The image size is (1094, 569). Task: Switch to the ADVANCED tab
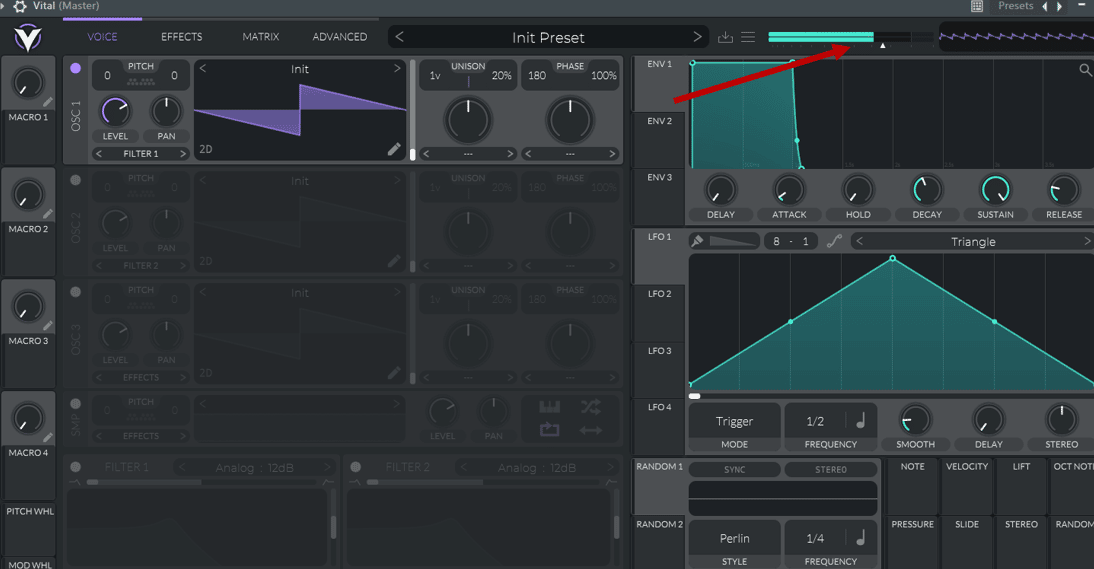pos(340,37)
